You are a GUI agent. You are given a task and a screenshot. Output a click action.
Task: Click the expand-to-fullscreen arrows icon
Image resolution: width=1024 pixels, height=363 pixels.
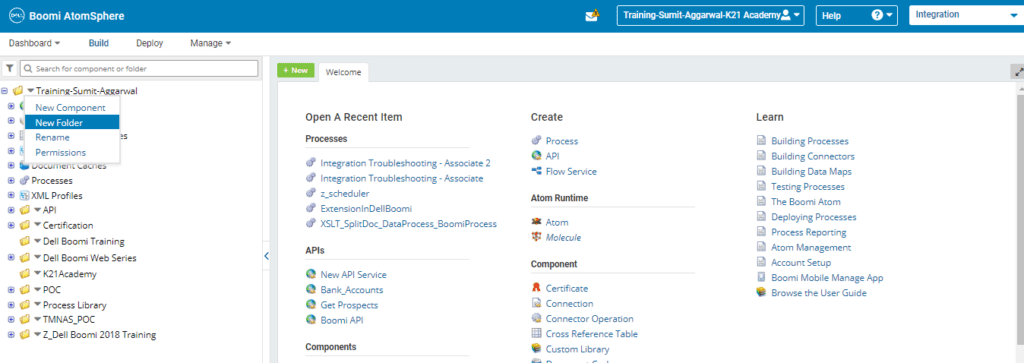click(1017, 72)
